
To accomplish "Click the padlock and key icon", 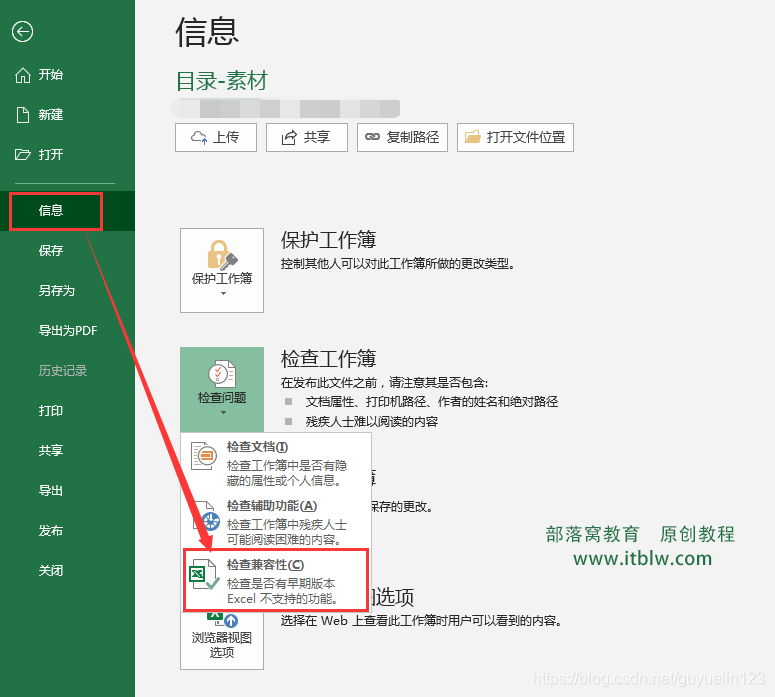I will (222, 255).
